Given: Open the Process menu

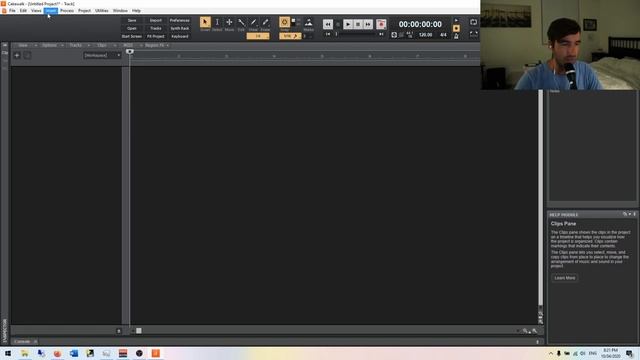Looking at the screenshot, I should tap(67, 11).
